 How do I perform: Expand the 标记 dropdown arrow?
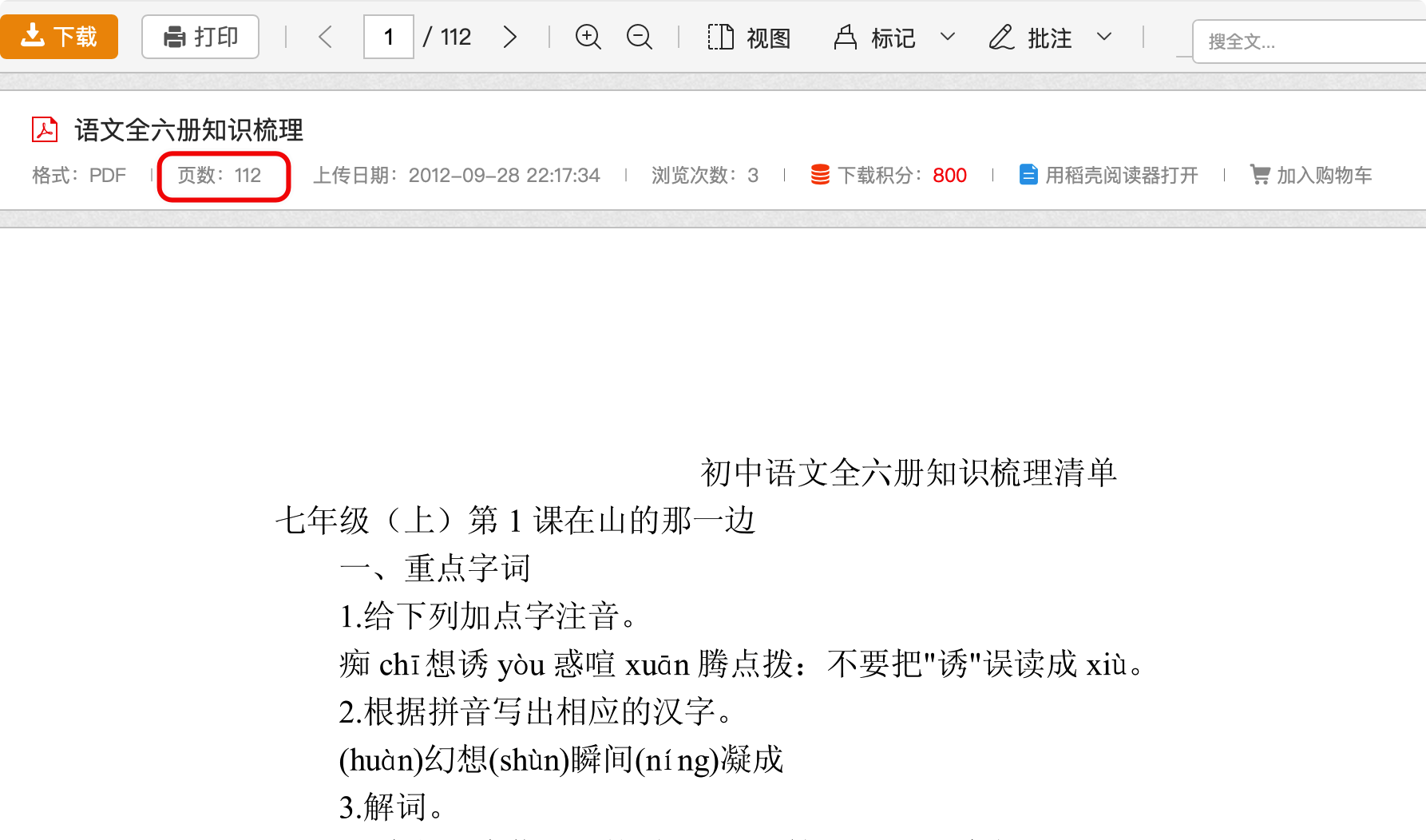tap(948, 37)
